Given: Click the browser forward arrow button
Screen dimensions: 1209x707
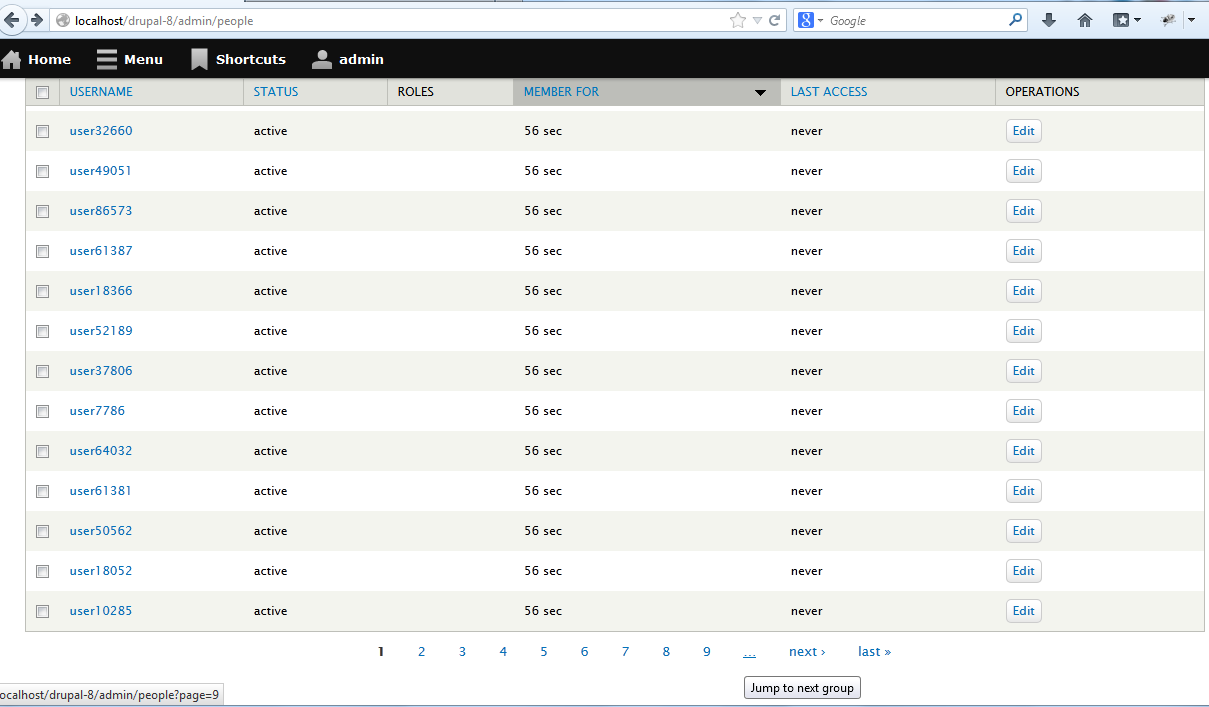Looking at the screenshot, I should click(x=37, y=20).
